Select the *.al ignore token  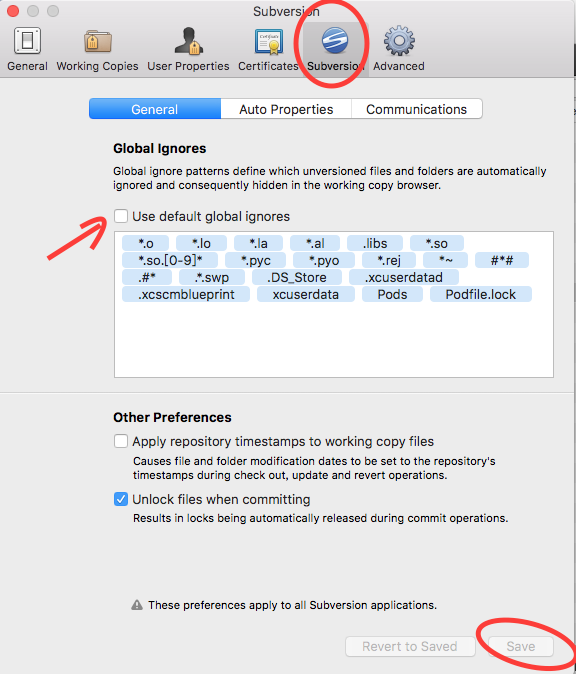tap(315, 243)
